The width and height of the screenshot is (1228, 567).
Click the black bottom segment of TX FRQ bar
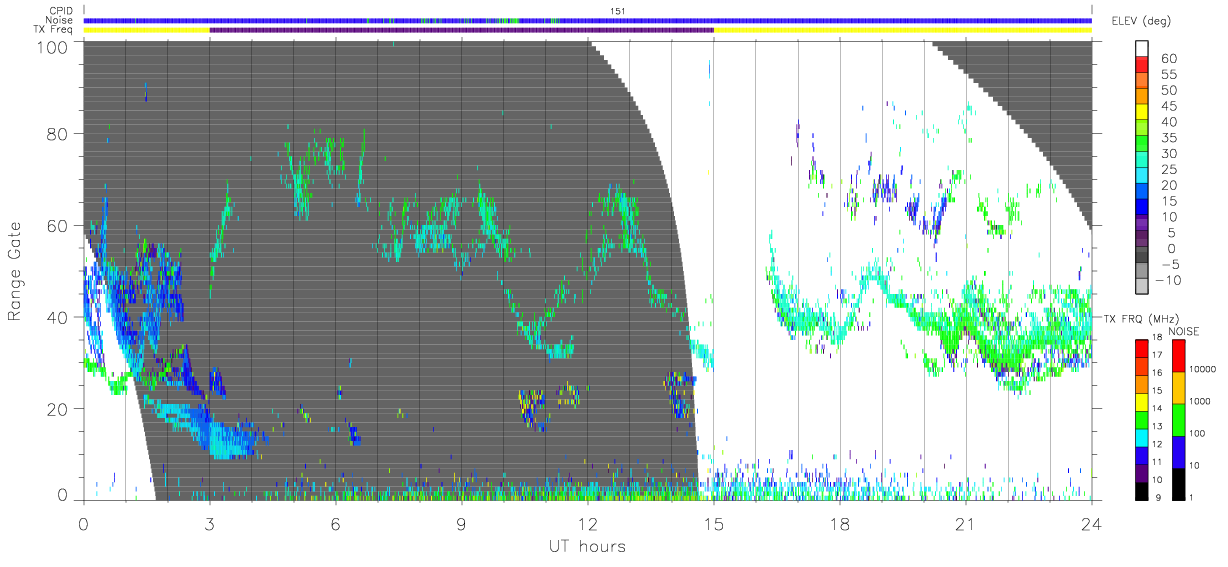pyautogui.click(x=1143, y=490)
